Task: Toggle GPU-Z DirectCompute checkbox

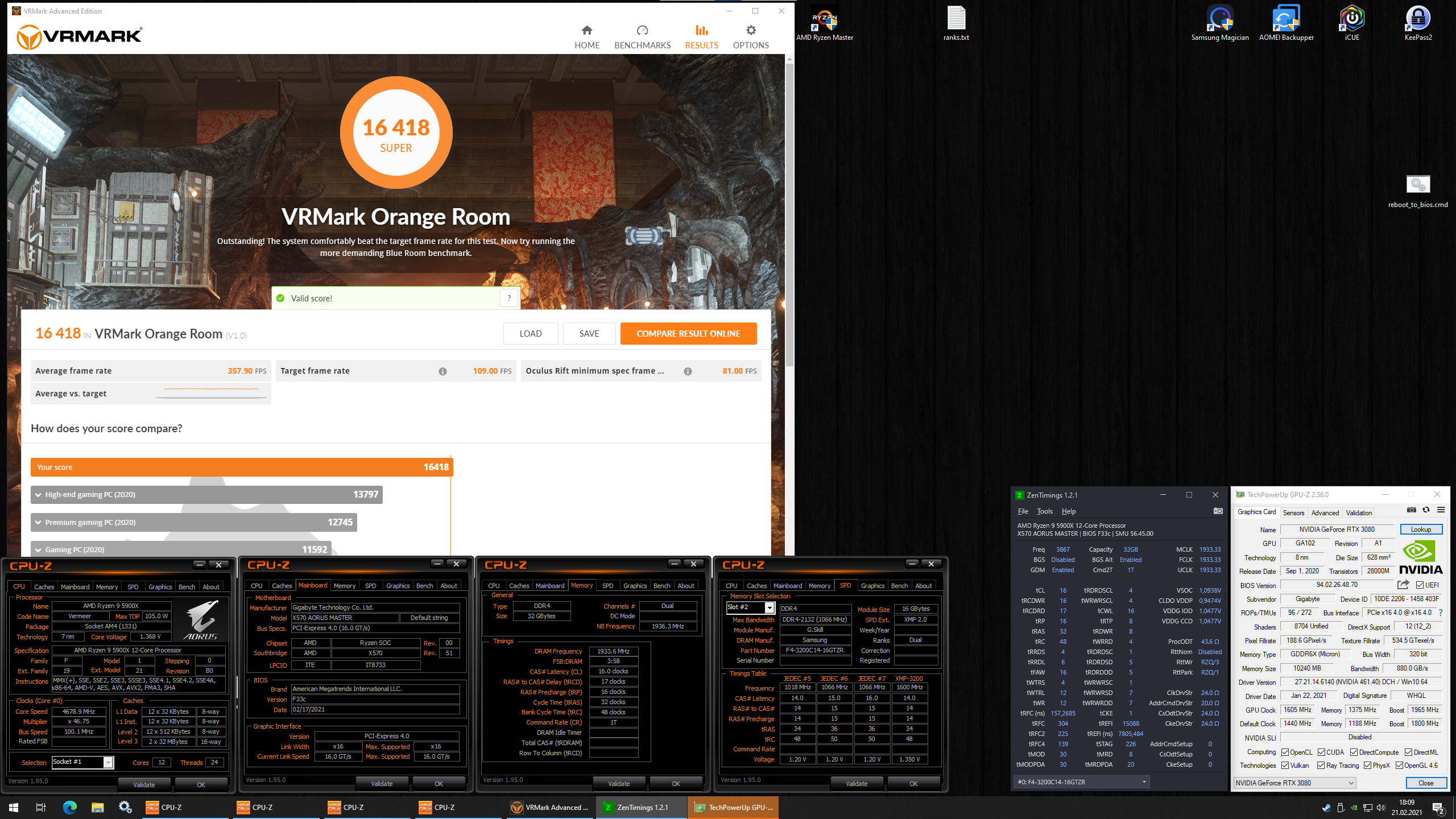Action: point(1354,752)
